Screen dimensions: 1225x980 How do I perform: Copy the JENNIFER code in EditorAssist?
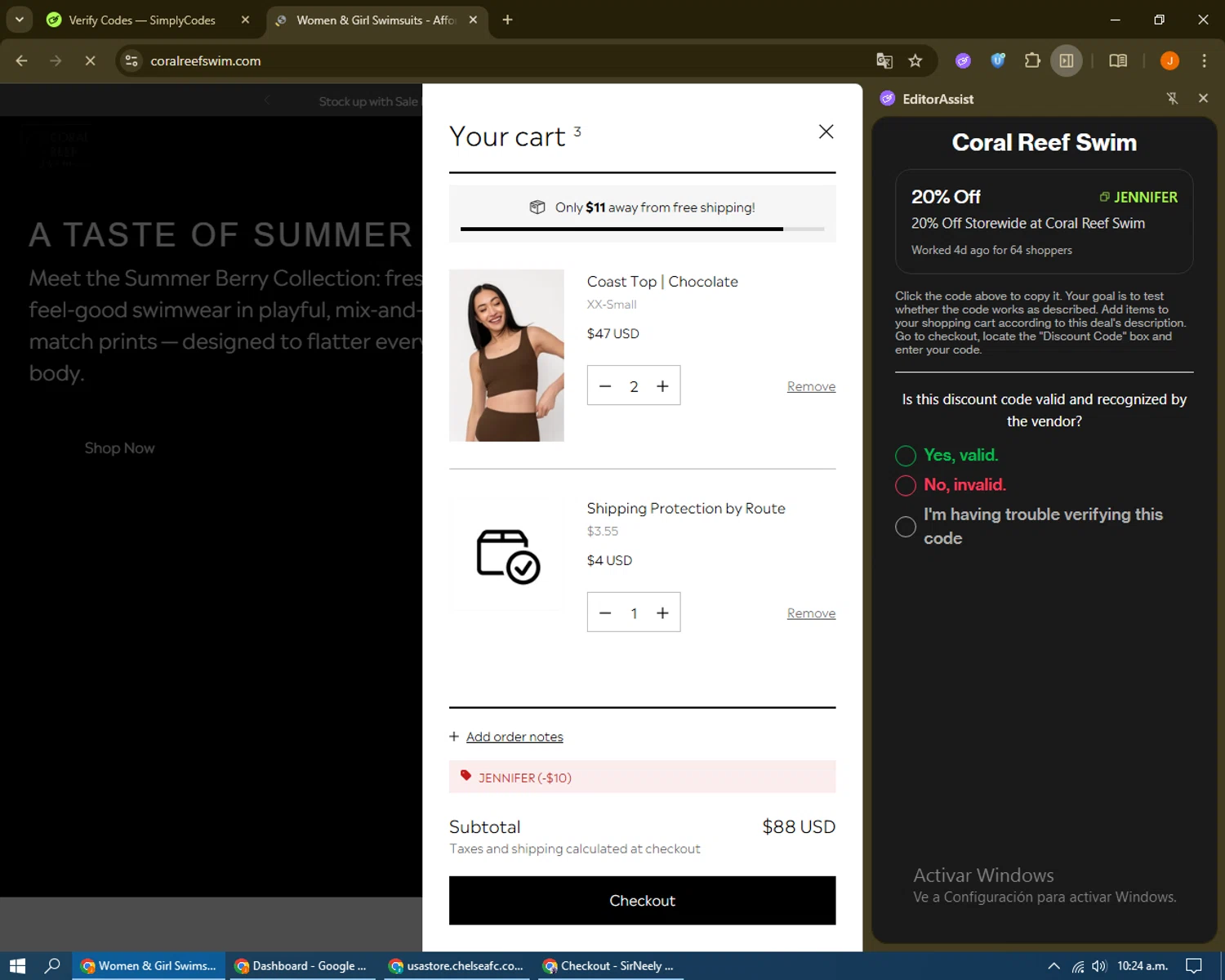tap(1138, 197)
